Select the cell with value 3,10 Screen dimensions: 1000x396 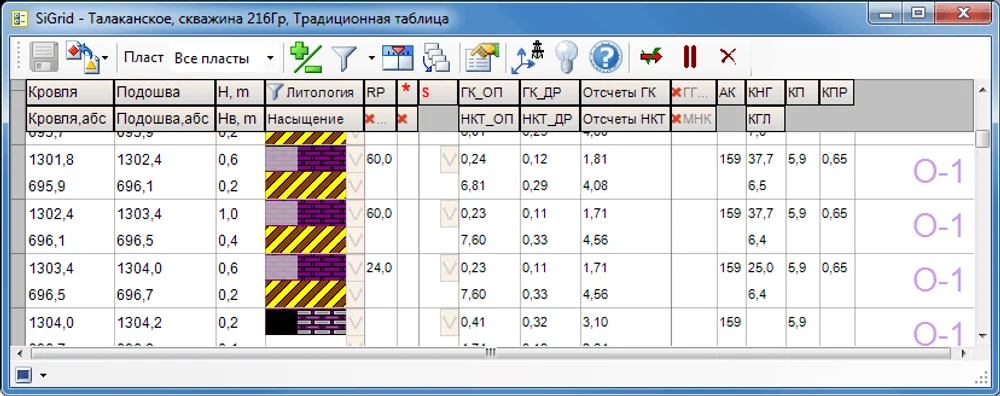(x=625, y=323)
